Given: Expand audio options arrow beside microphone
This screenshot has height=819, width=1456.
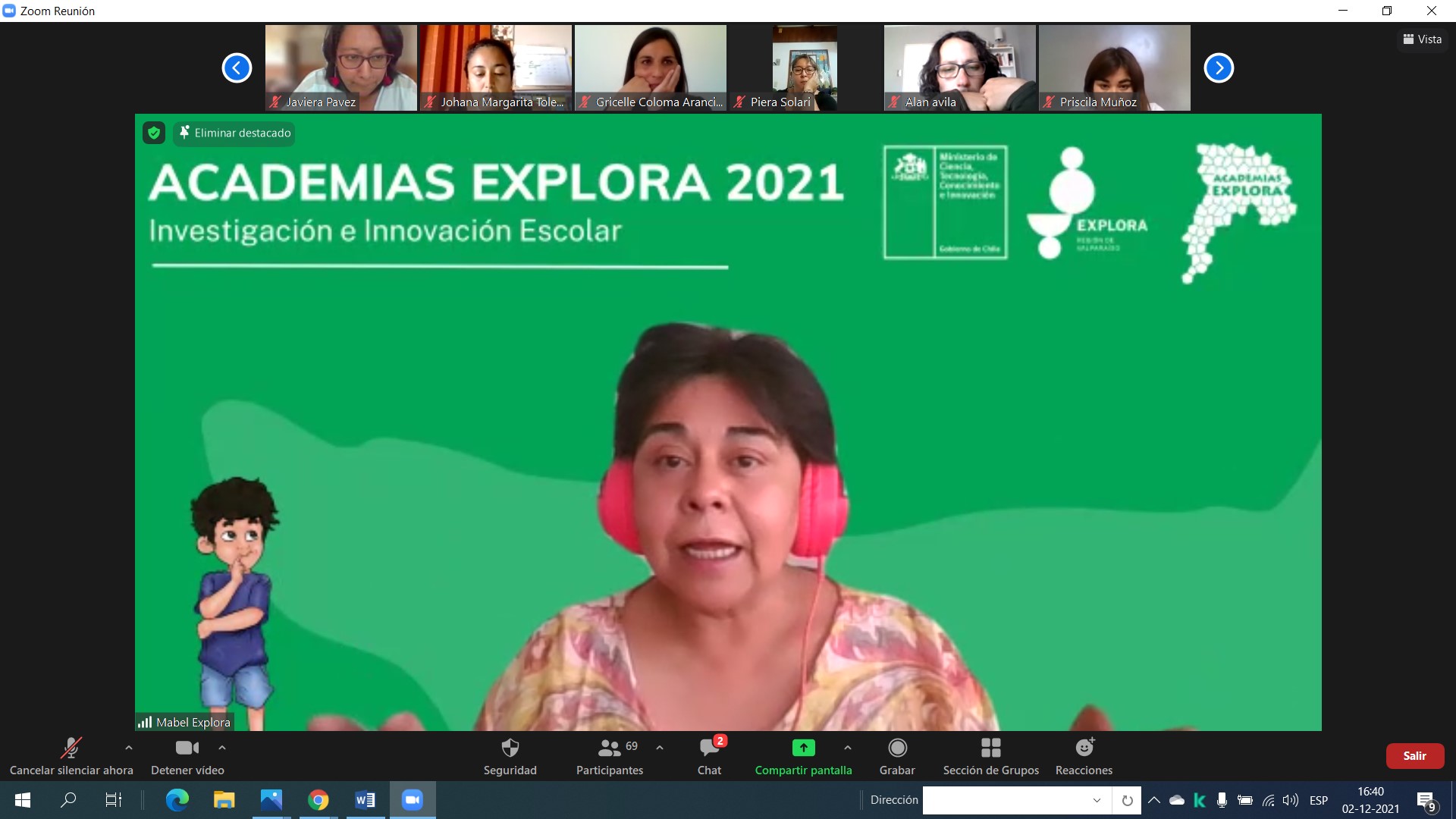Looking at the screenshot, I should [129, 748].
